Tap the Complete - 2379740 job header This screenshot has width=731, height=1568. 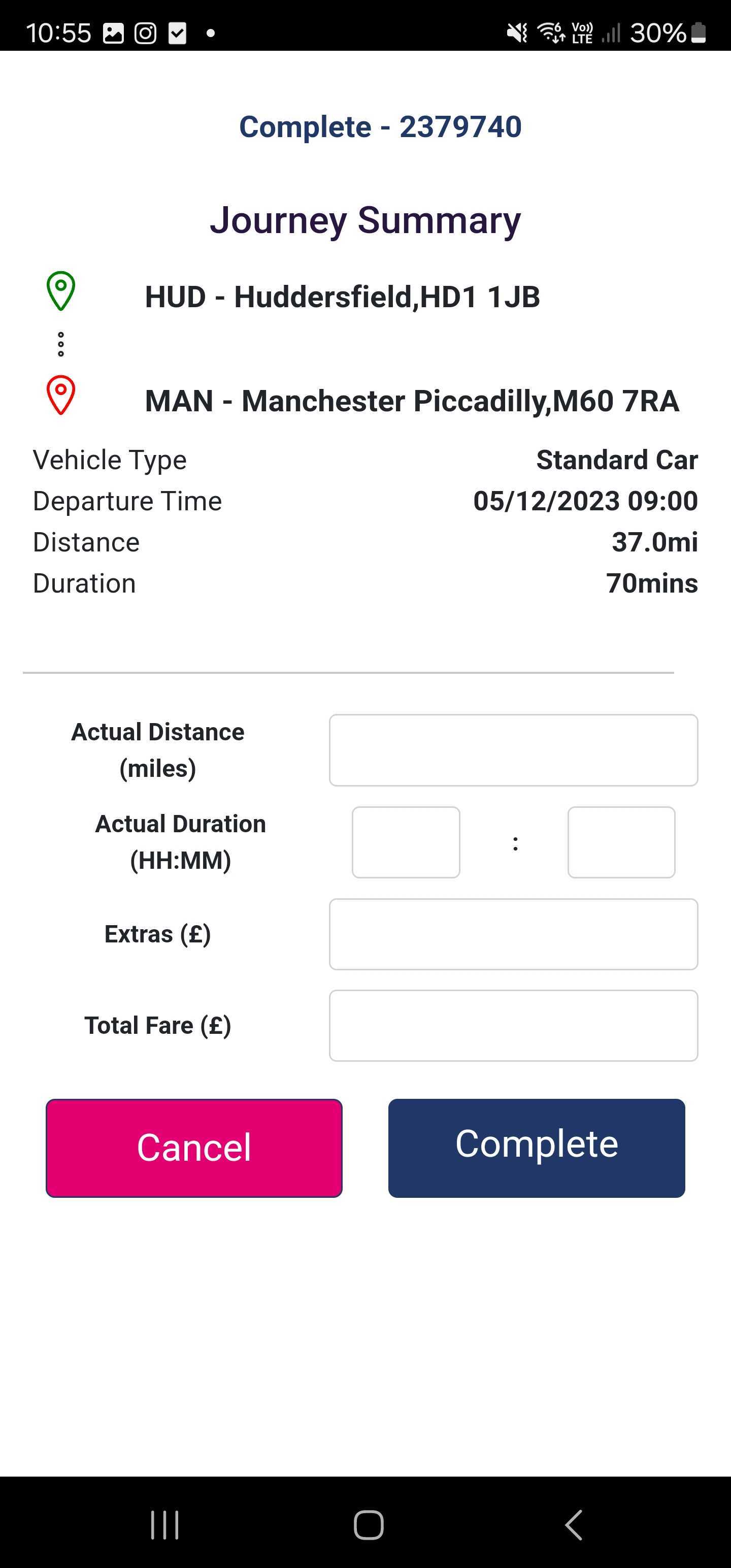tap(380, 126)
